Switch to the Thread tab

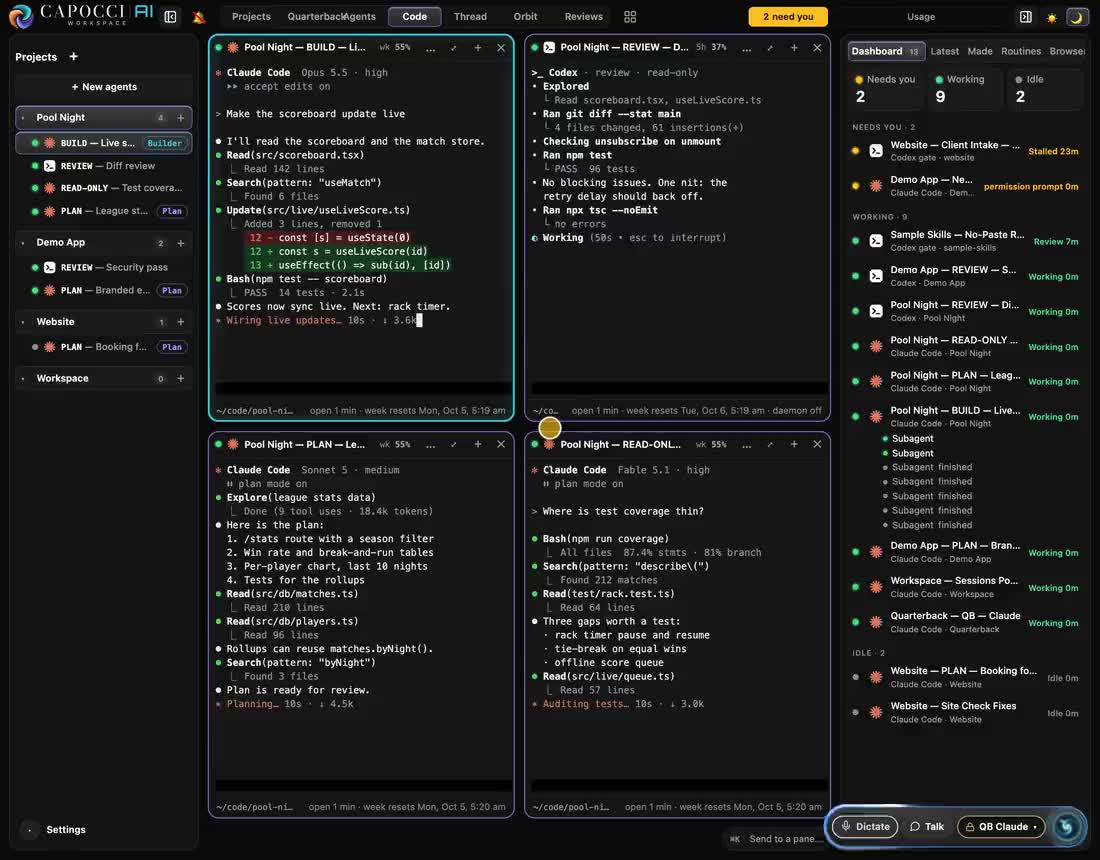tap(470, 17)
